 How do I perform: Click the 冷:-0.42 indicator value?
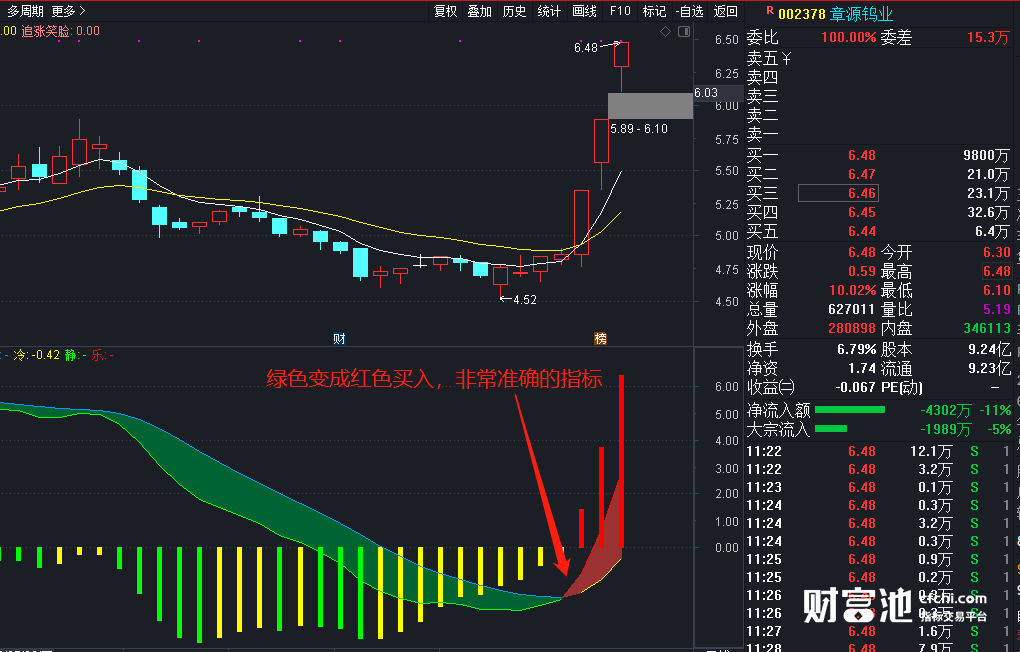(37, 355)
